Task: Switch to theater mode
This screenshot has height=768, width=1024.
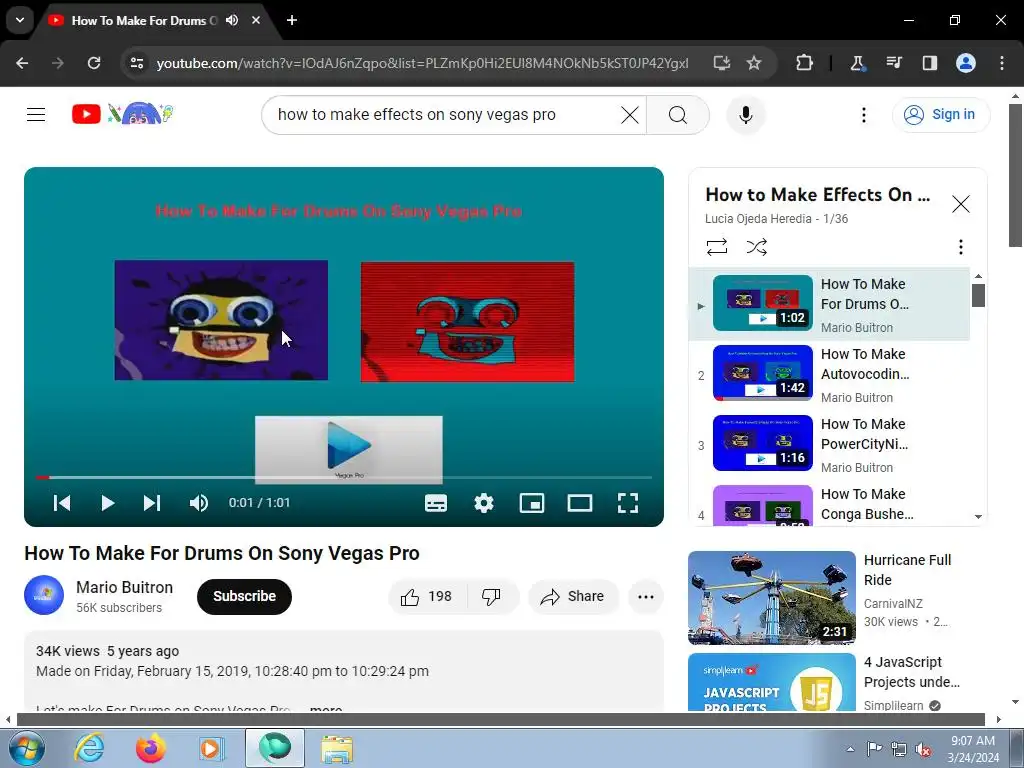Action: [x=579, y=503]
